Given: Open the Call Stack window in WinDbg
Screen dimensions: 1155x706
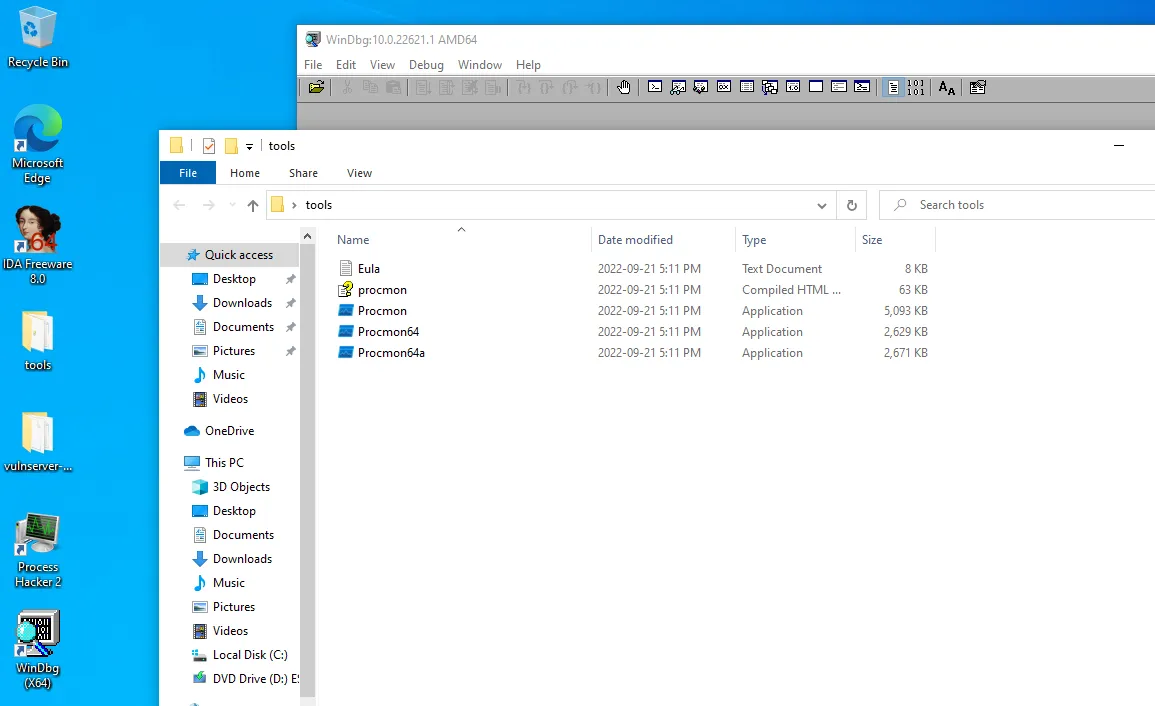Looking at the screenshot, I should click(769, 87).
